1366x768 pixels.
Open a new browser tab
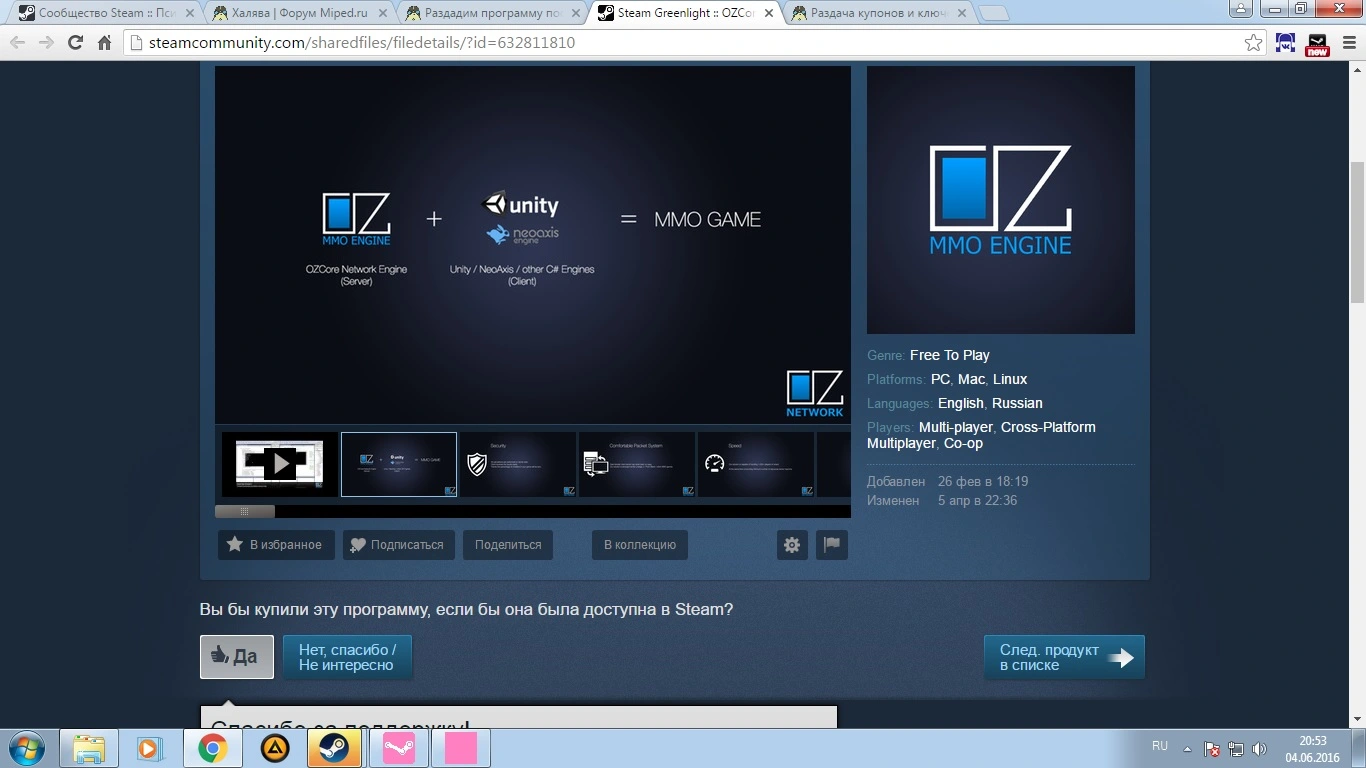pos(993,13)
